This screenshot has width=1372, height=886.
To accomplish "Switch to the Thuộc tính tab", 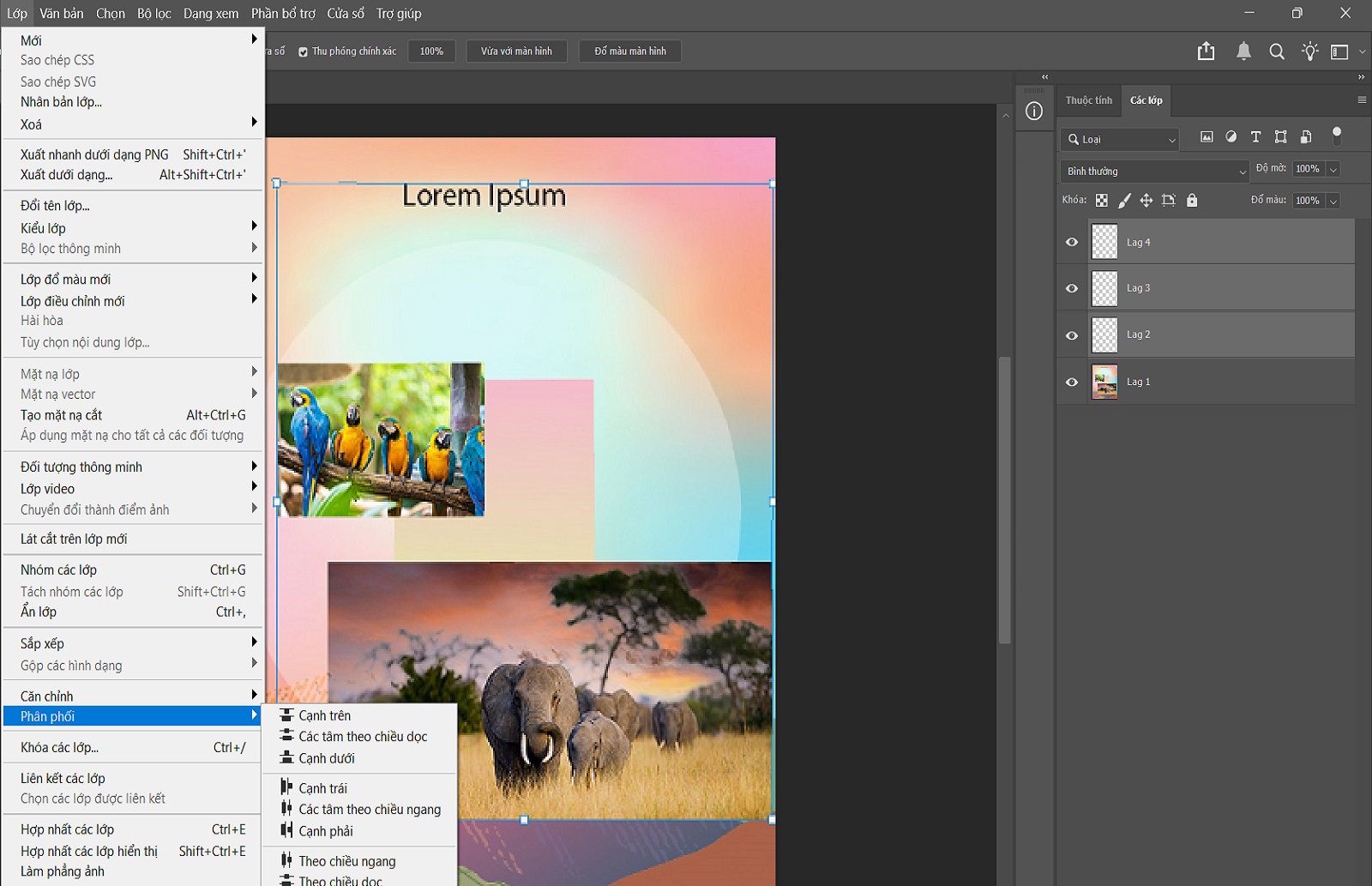I will click(1088, 100).
